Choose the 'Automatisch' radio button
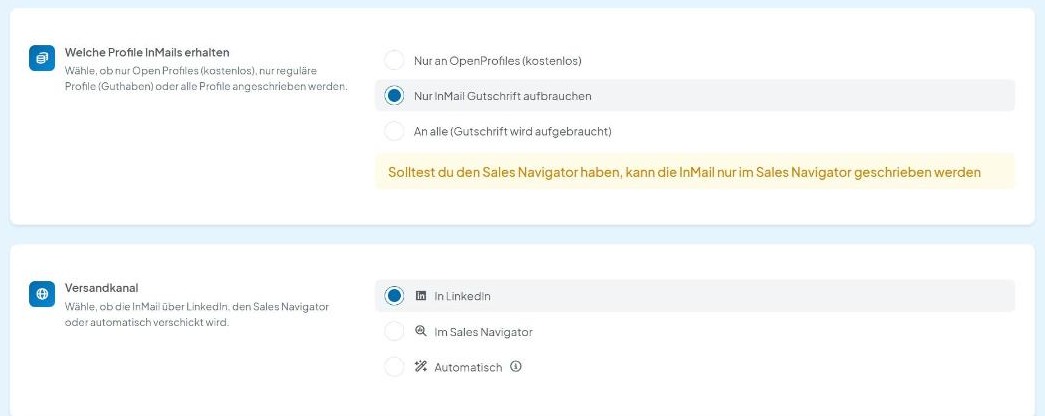1045x416 pixels. pyautogui.click(x=394, y=367)
